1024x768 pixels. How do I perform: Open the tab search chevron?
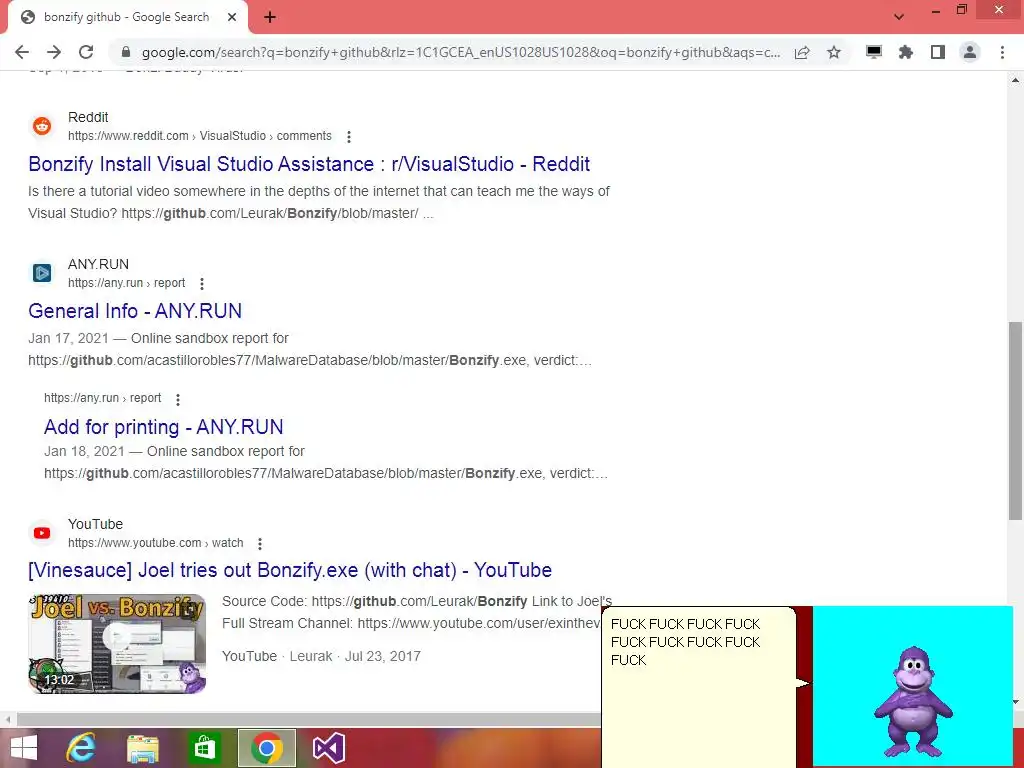(x=899, y=17)
